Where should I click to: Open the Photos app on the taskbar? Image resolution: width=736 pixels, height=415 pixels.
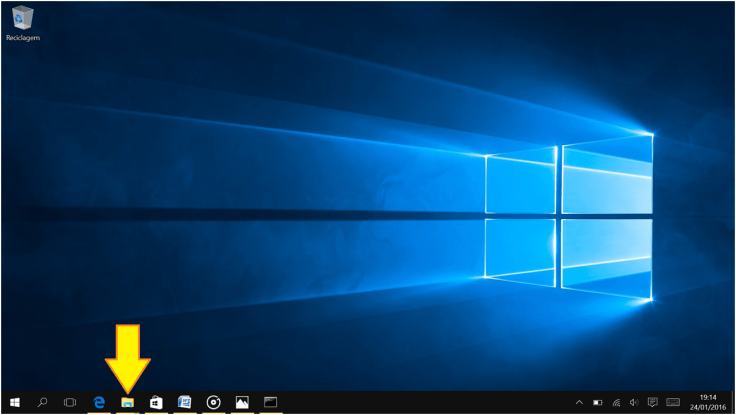pyautogui.click(x=242, y=402)
